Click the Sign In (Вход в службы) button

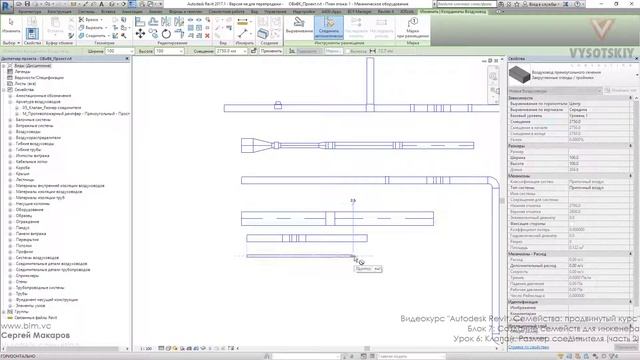coord(542,4)
